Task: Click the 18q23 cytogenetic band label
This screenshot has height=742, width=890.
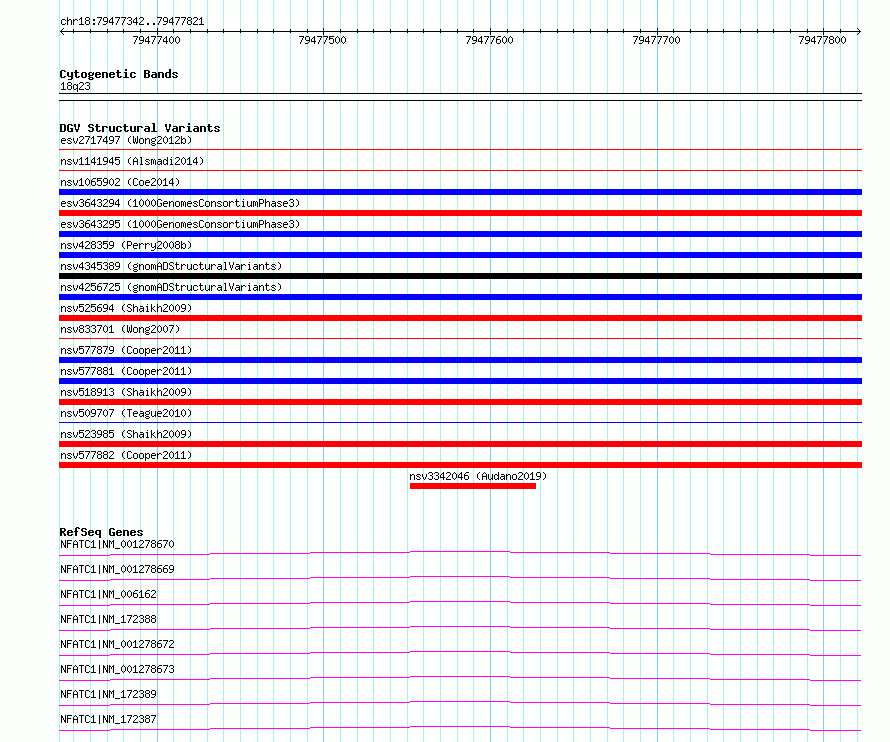Action: point(75,86)
